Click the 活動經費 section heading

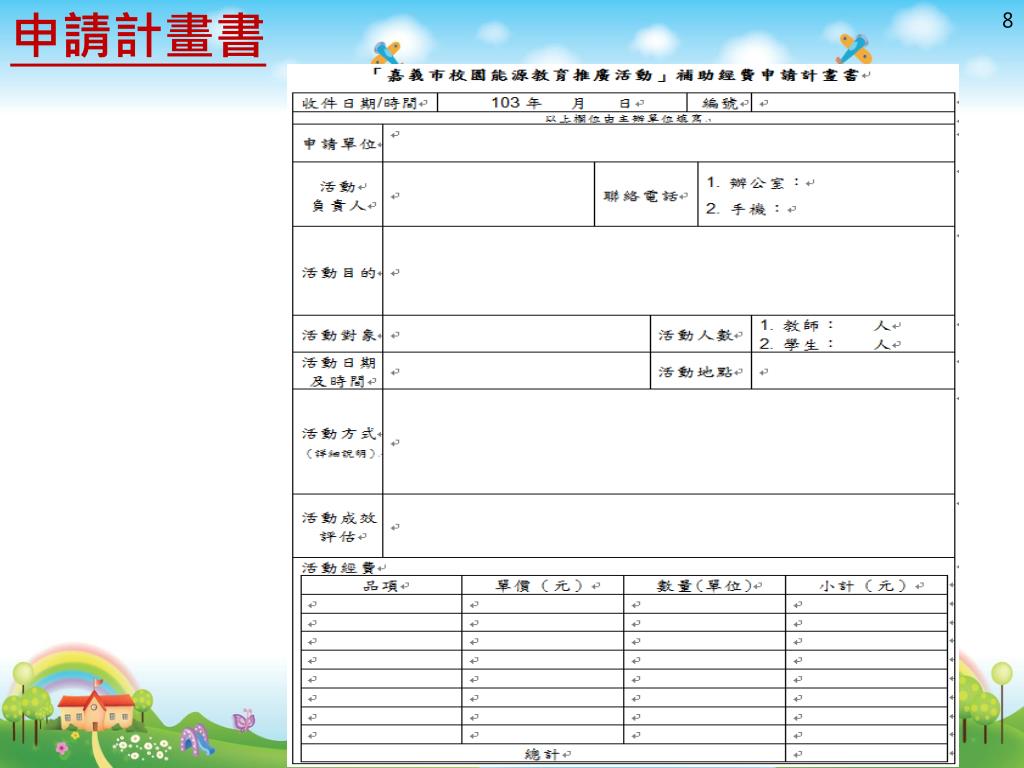coord(338,568)
